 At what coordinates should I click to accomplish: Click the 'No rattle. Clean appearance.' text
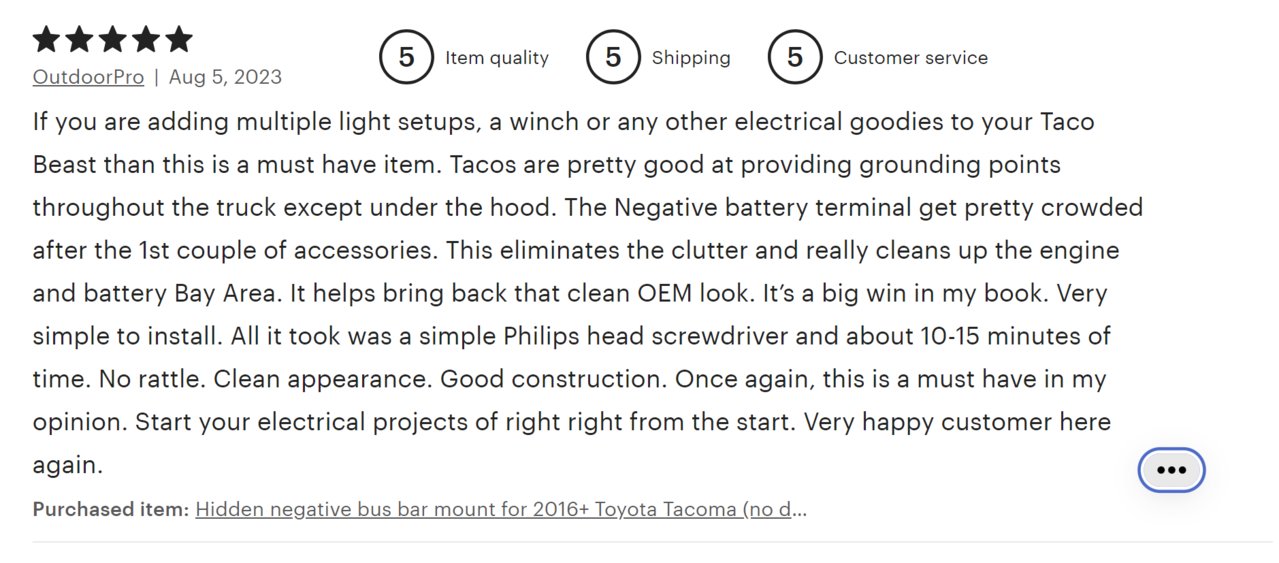tap(254, 380)
